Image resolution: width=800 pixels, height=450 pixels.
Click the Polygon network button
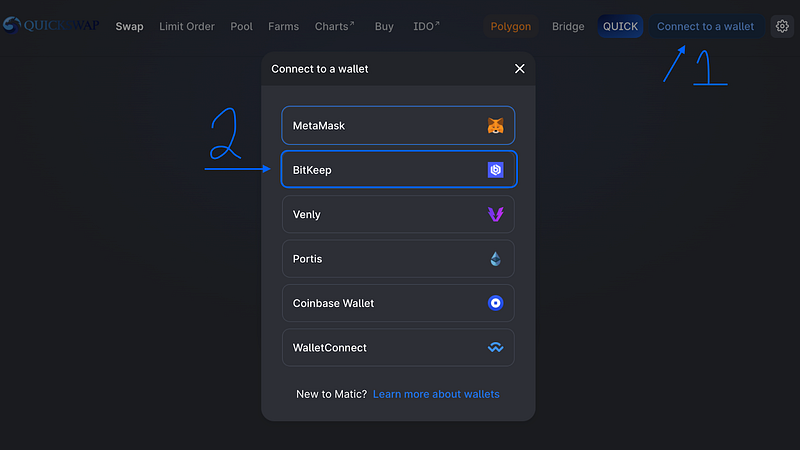pyautogui.click(x=511, y=26)
